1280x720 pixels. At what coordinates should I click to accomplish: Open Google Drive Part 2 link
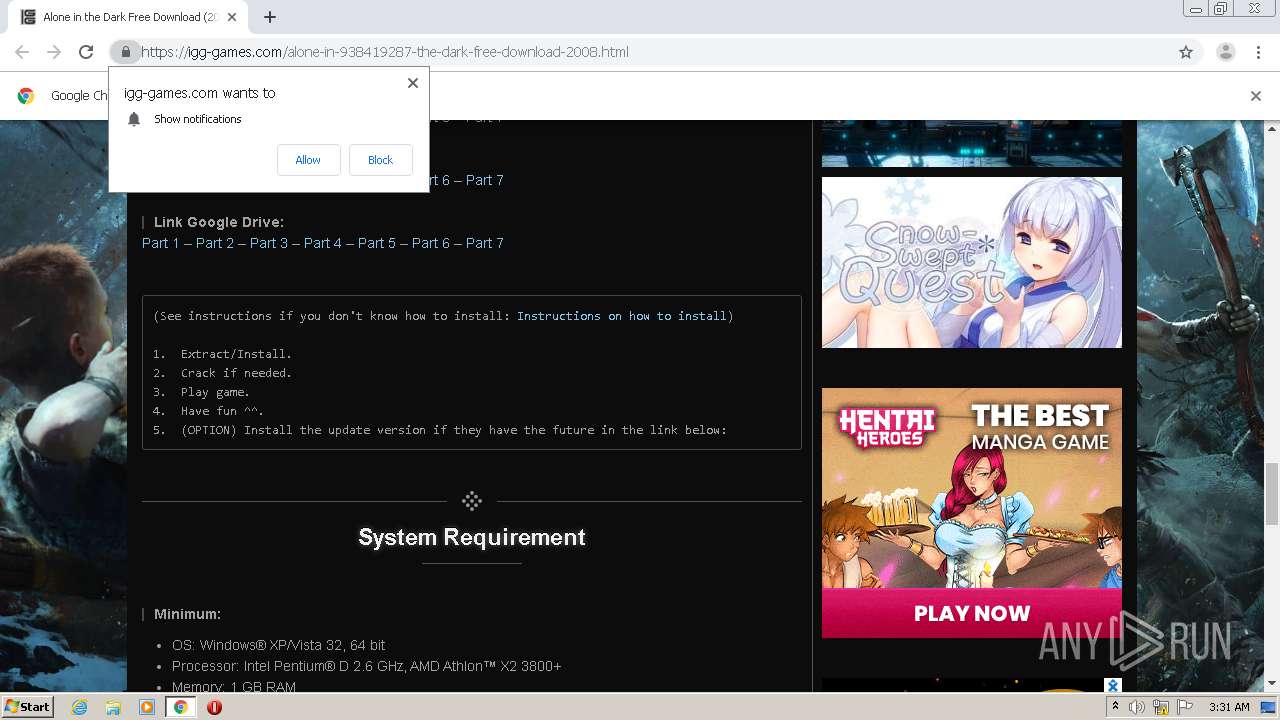(x=215, y=243)
